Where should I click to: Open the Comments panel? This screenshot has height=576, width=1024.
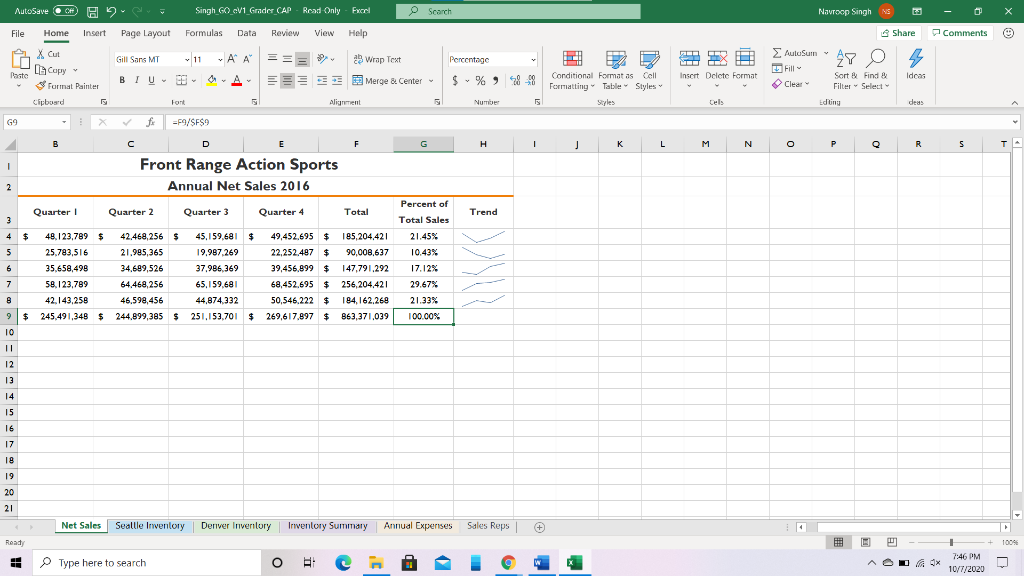[x=958, y=32]
